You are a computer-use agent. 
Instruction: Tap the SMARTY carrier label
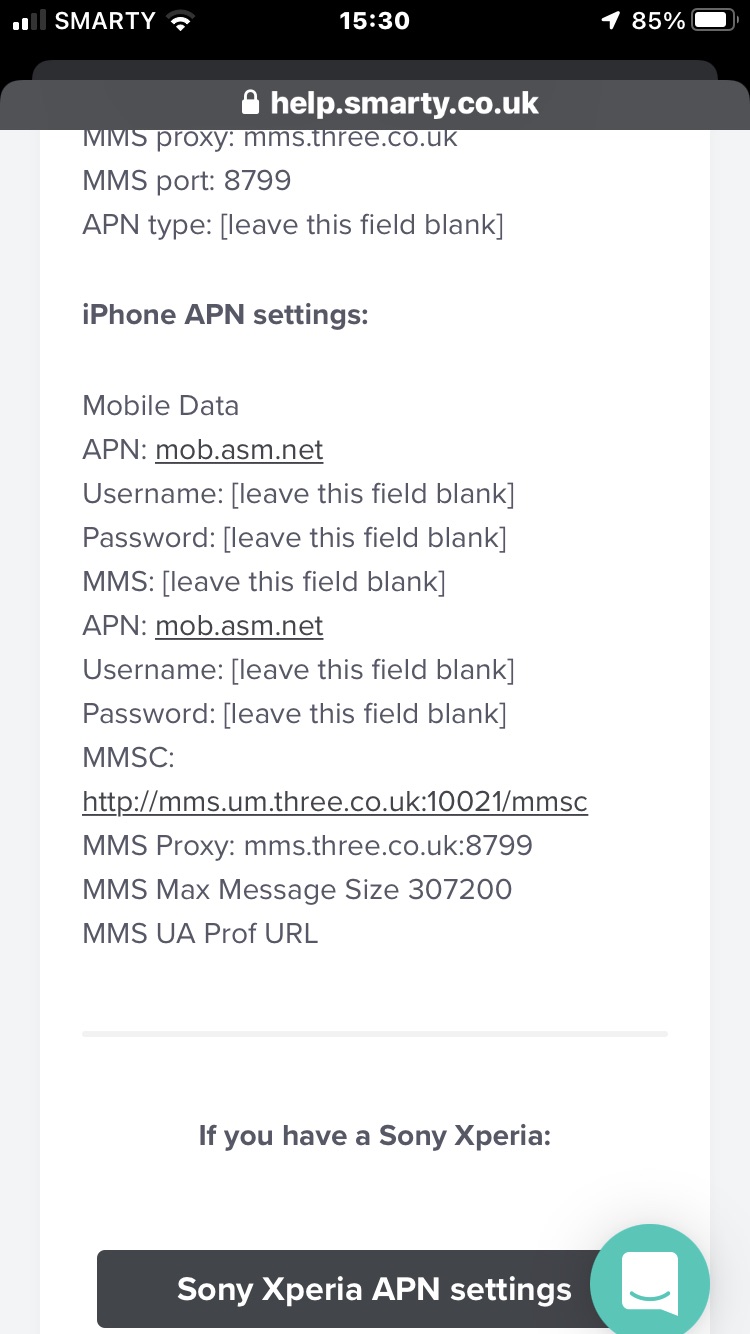(105, 21)
